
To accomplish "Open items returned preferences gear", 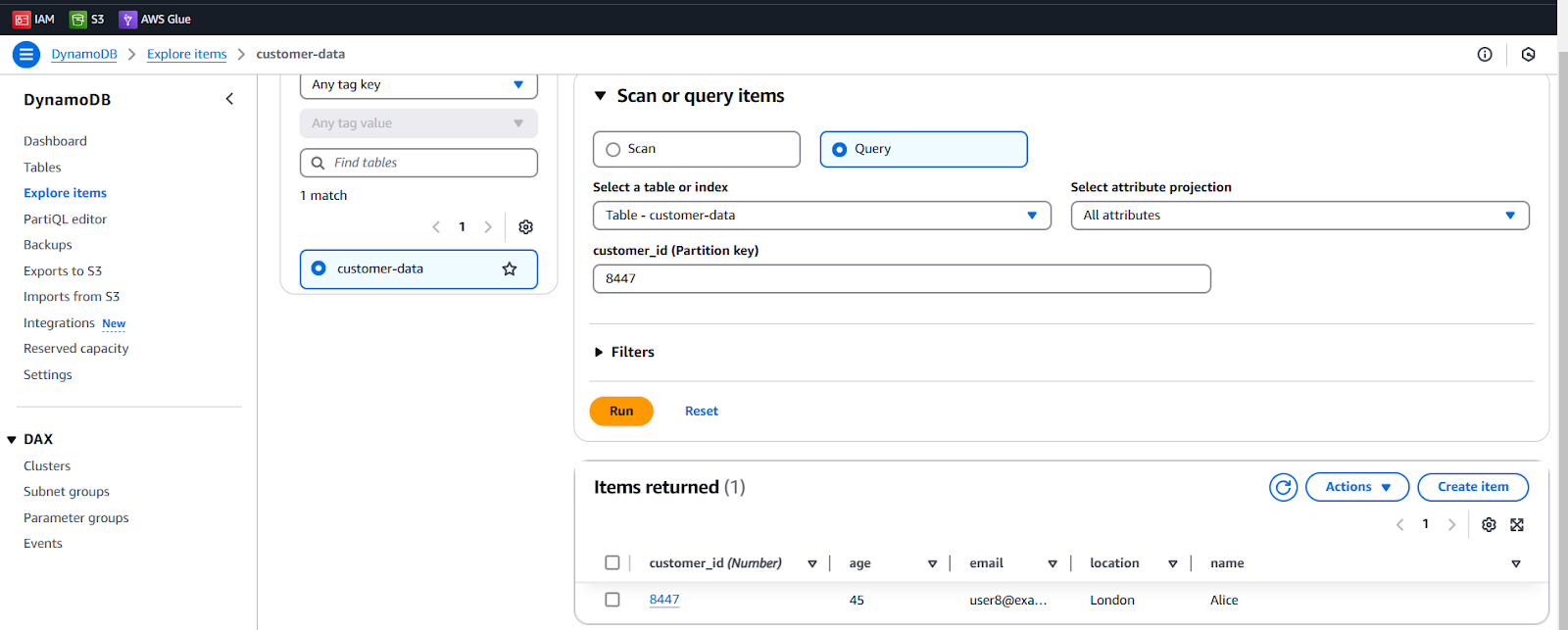I will coord(1489,525).
